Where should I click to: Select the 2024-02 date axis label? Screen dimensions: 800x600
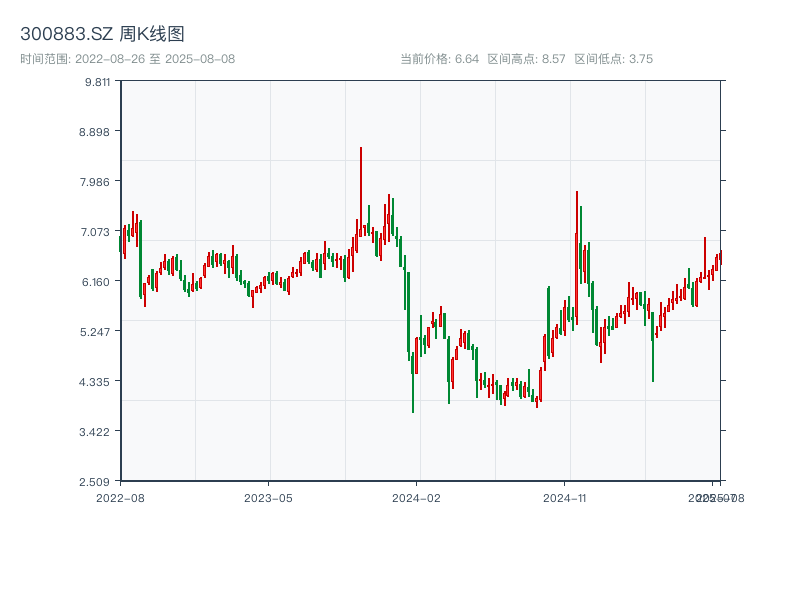coord(416,497)
